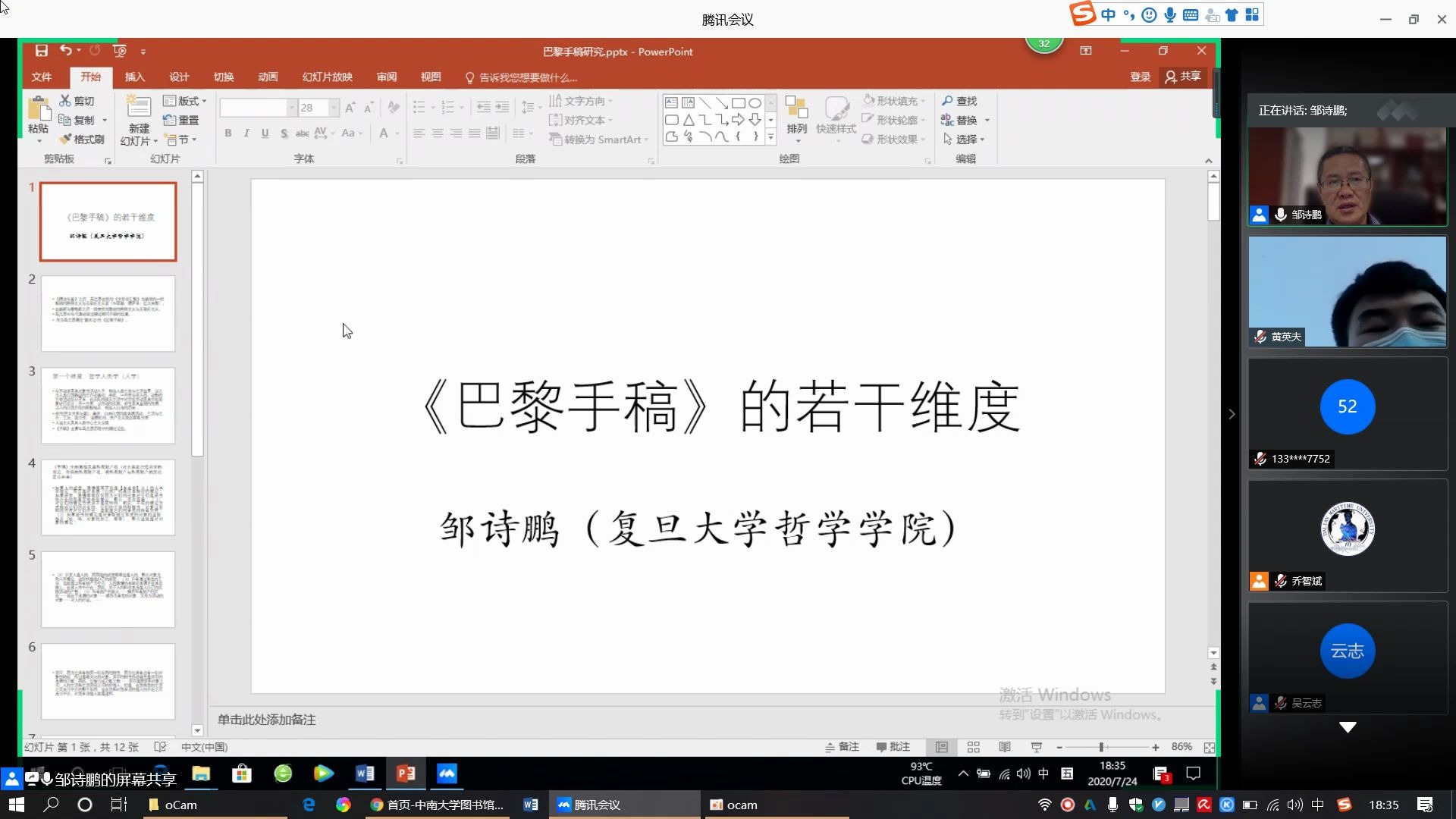Click Decrease Font Size icon
The height and width of the screenshot is (819, 1456).
[x=369, y=108]
